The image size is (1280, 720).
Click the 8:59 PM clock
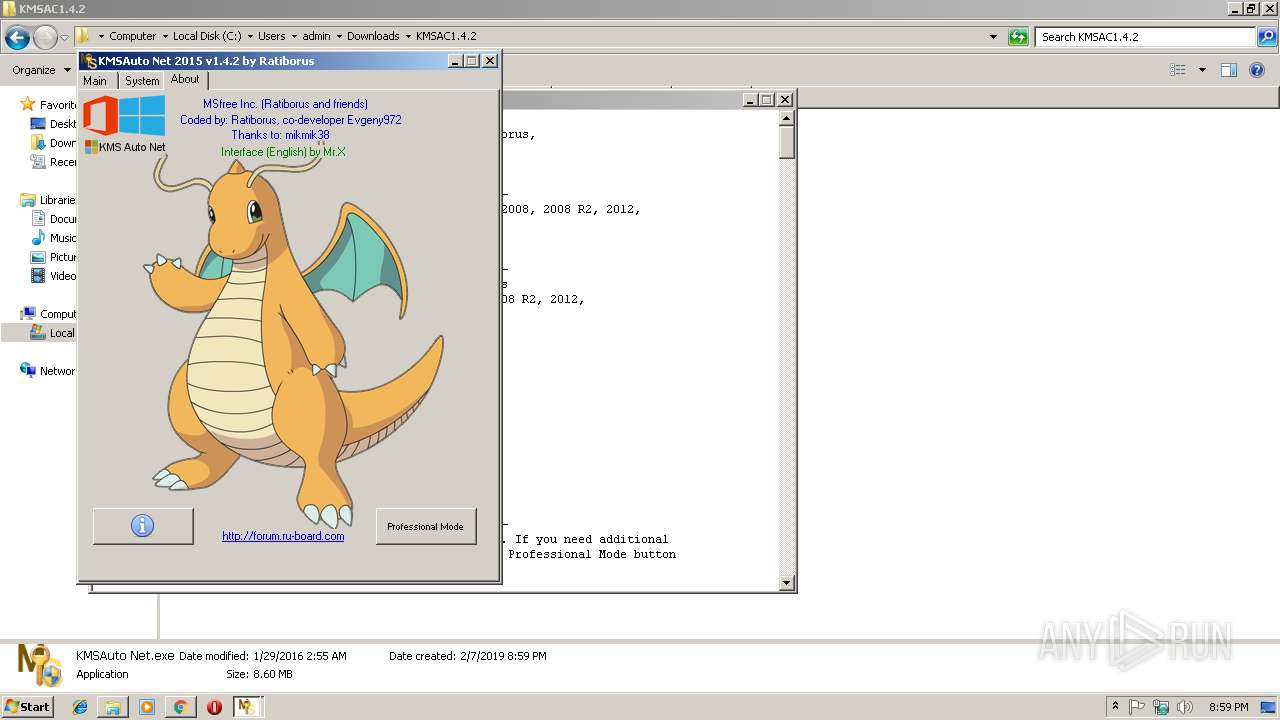1229,707
